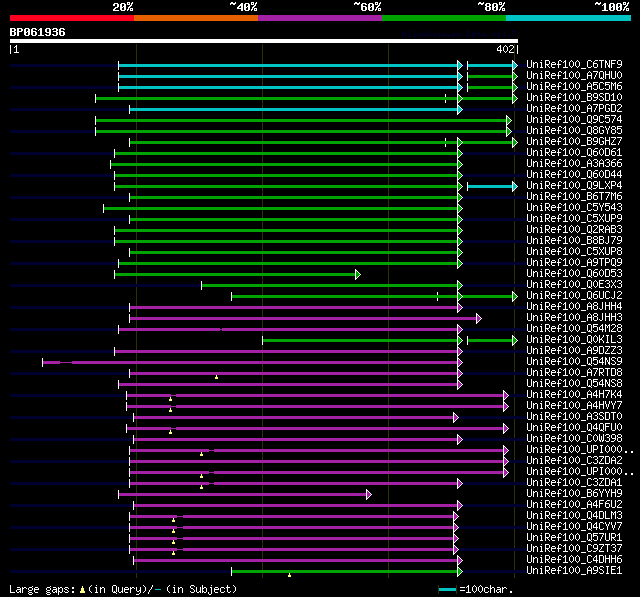Select the UniRef100_B6T7M6 label

pos(574,197)
